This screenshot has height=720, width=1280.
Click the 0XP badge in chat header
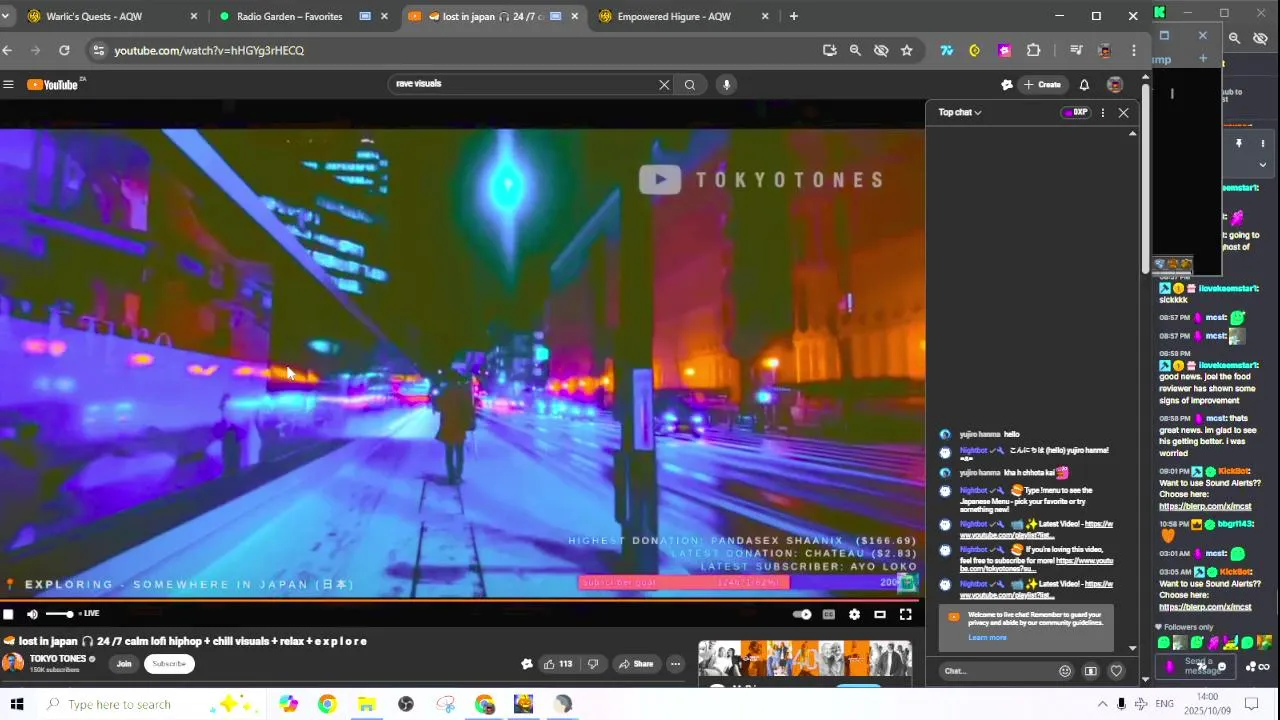click(x=1075, y=113)
